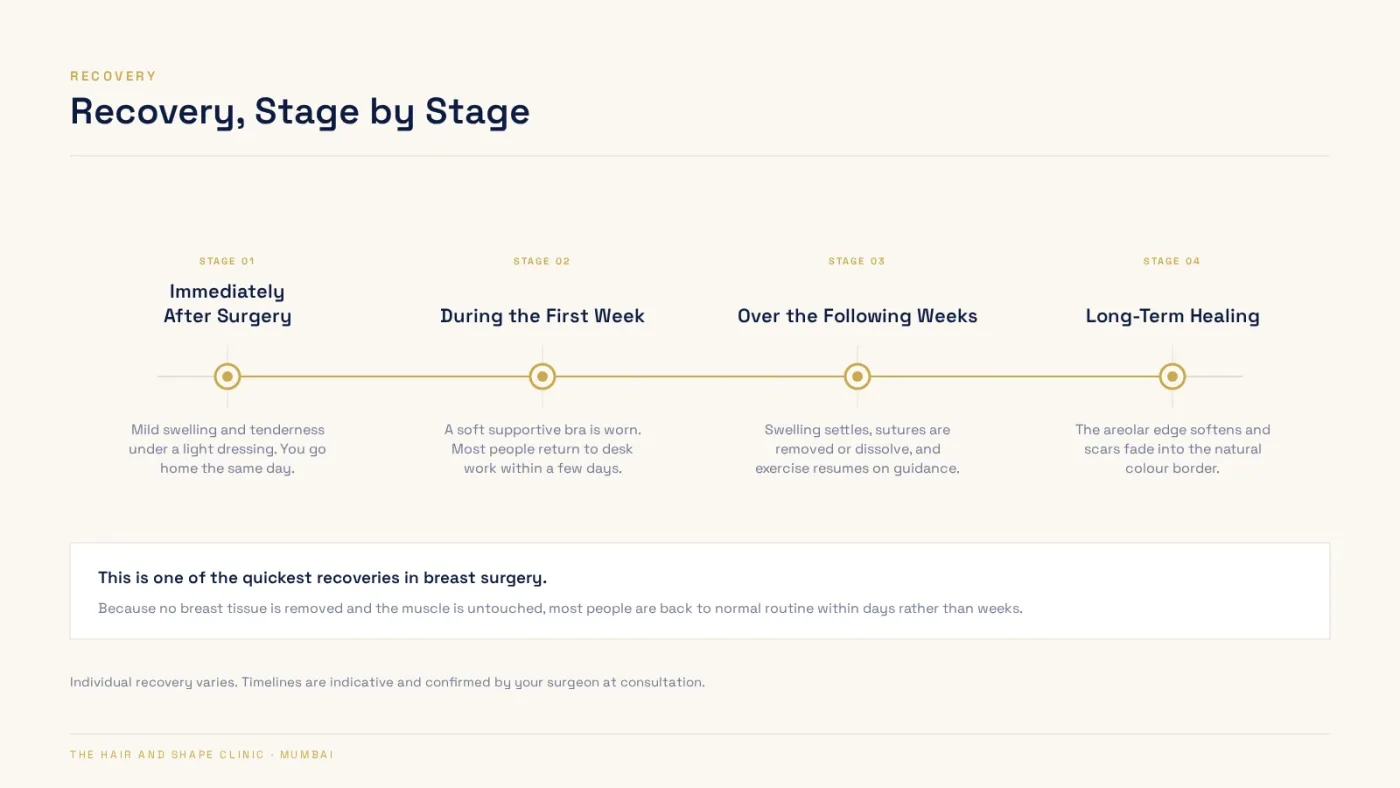Click the 'Swelling settles, sutures' description text
Screen dimensions: 1400x788
857,449
